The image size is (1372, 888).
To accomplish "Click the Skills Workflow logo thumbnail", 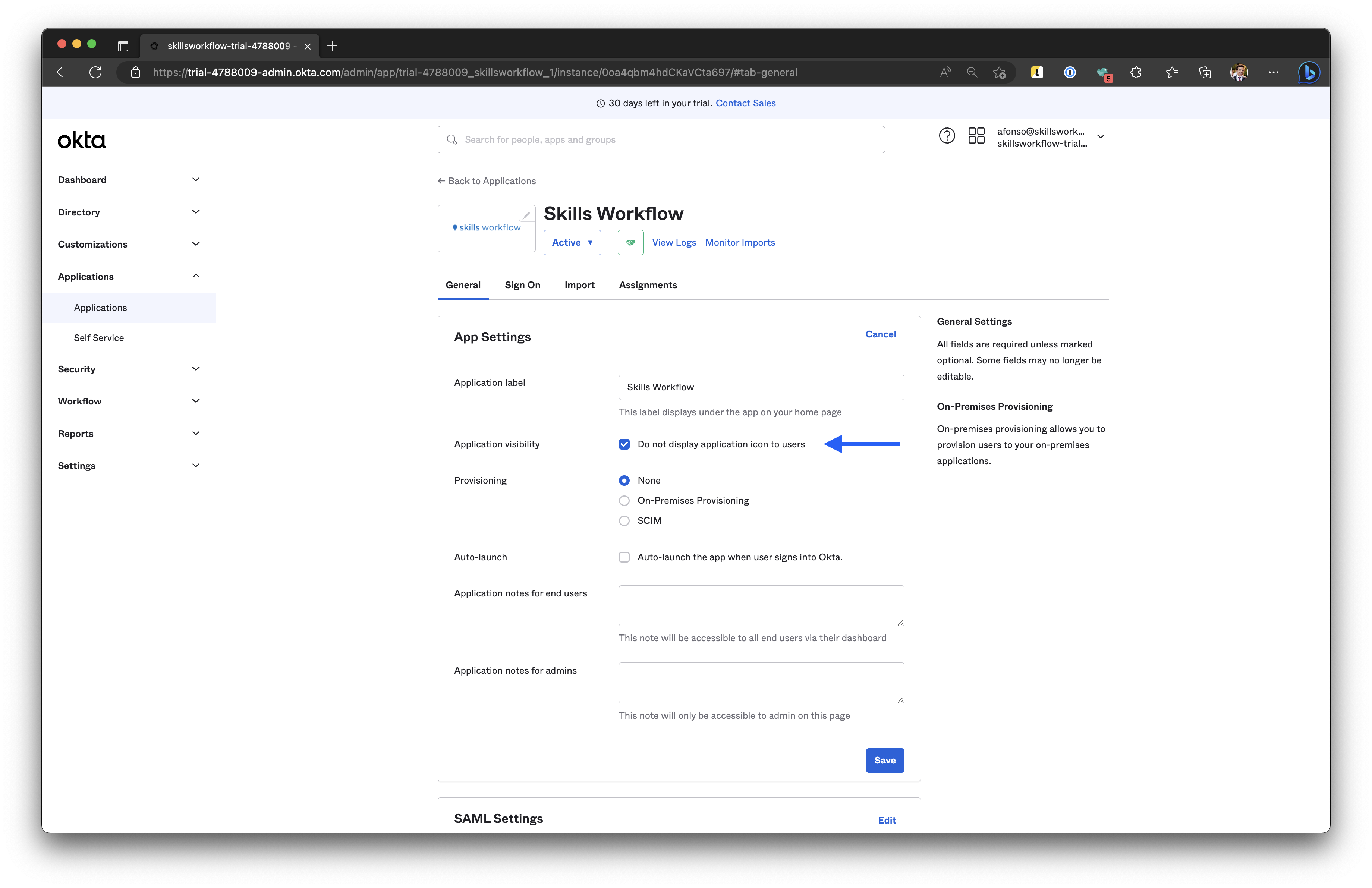I will click(487, 229).
